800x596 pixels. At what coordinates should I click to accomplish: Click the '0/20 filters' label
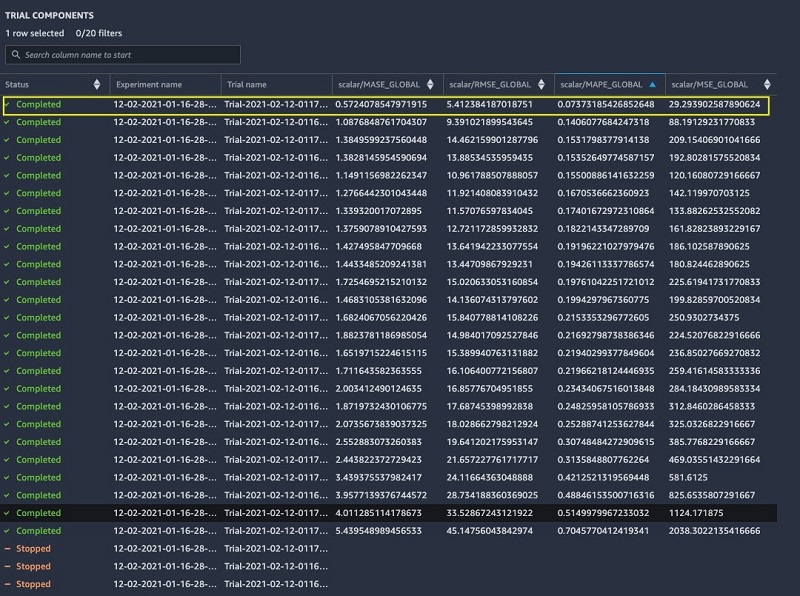[x=99, y=33]
